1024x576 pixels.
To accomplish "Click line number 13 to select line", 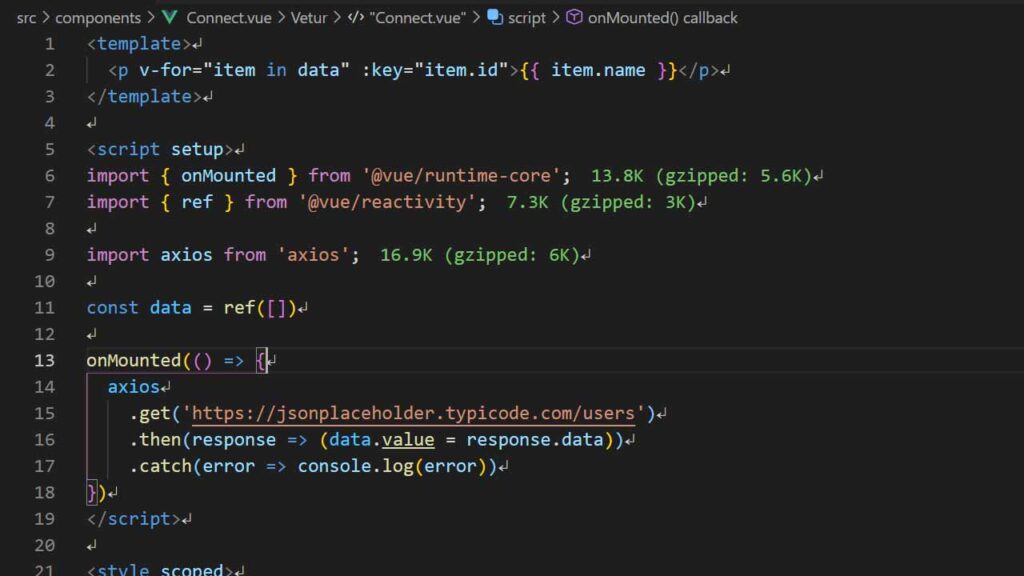I will 44,360.
